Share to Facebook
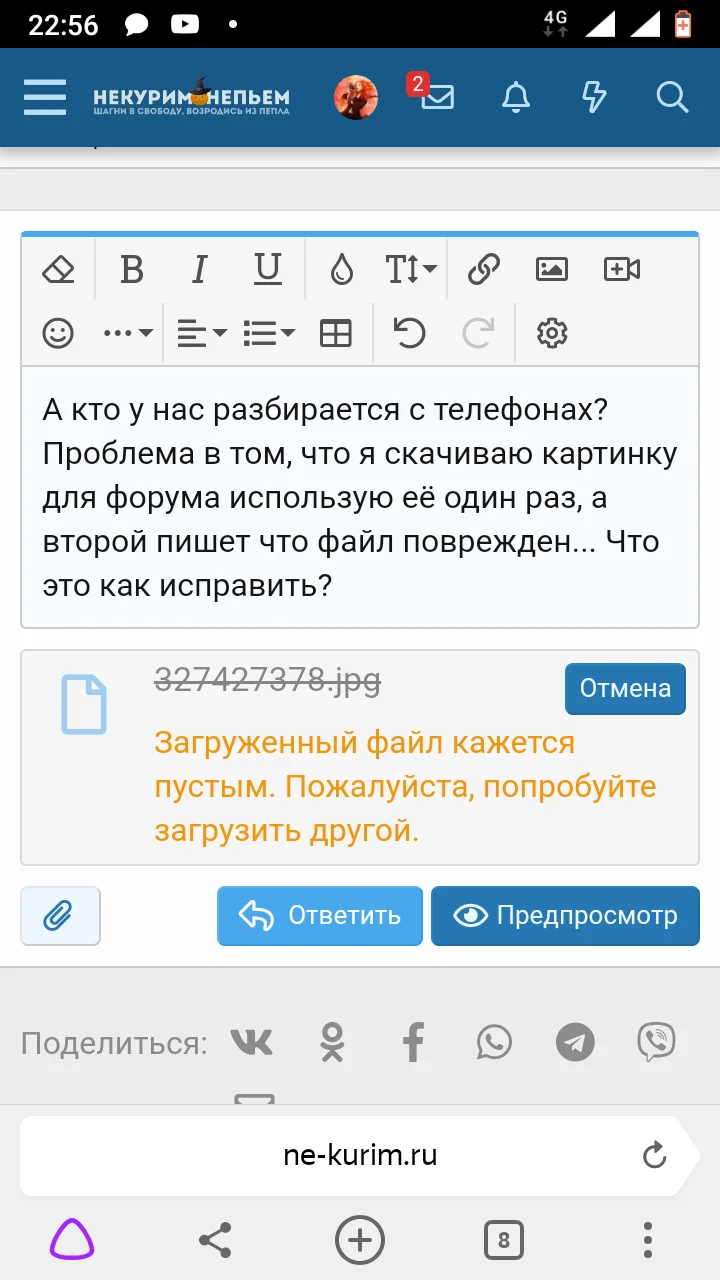This screenshot has height=1280, width=720. point(413,1043)
